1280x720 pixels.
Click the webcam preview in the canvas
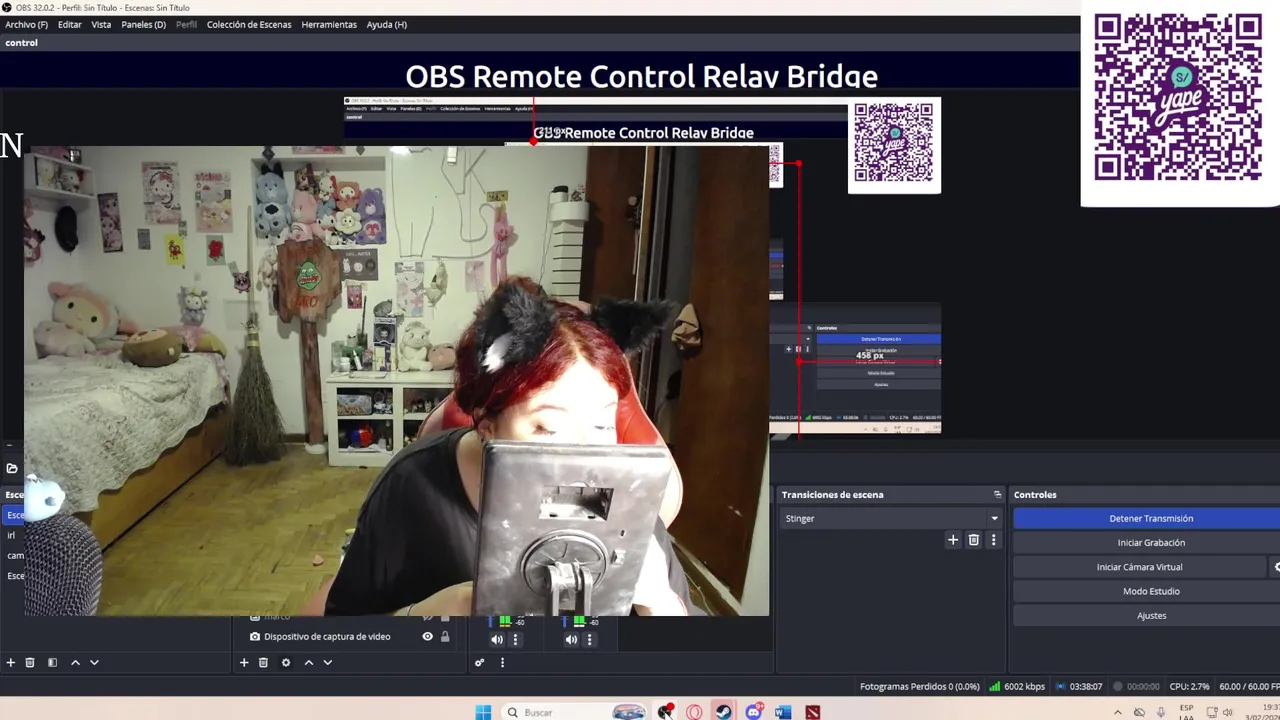[x=397, y=381]
